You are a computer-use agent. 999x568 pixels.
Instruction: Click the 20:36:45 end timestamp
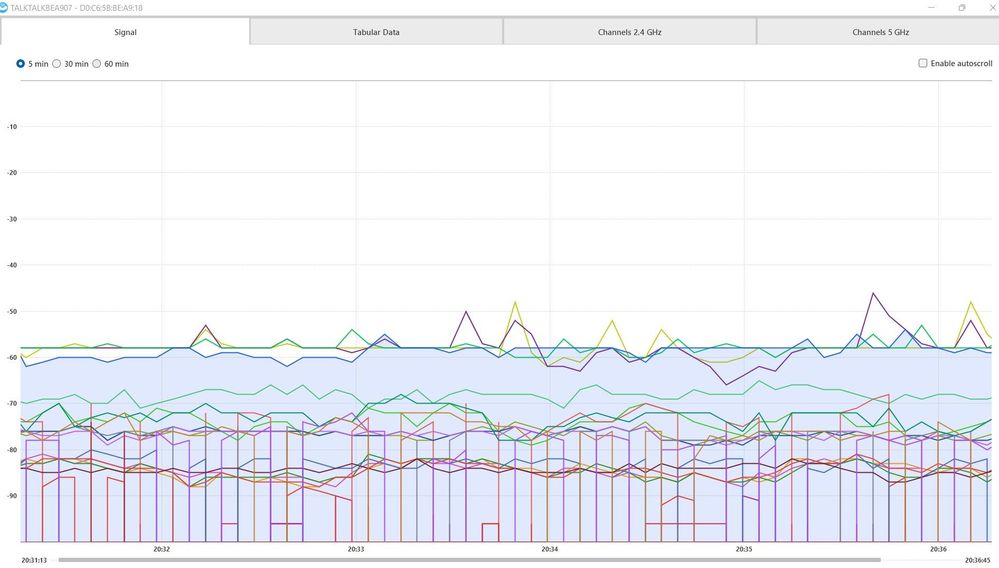(x=978, y=560)
